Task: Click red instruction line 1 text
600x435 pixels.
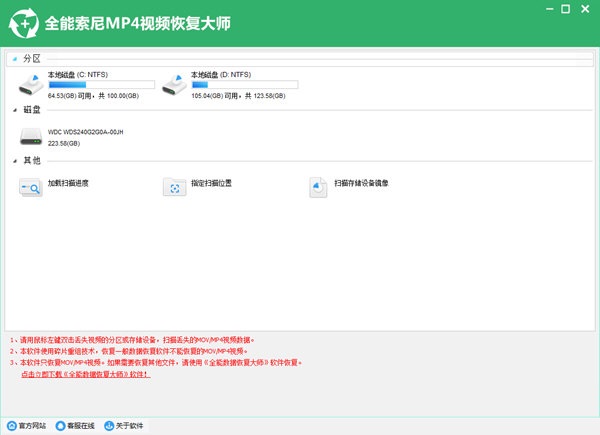Action: (x=132, y=340)
